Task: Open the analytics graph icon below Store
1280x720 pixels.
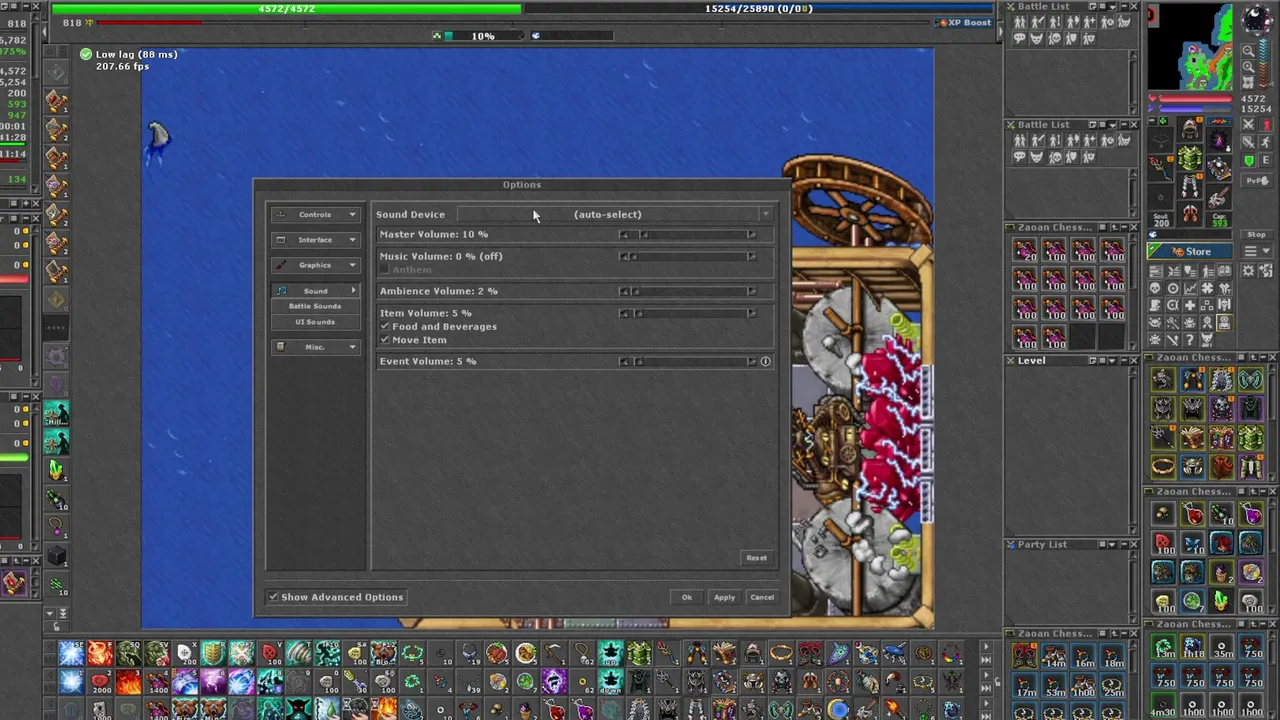Action: pyautogui.click(x=1190, y=288)
